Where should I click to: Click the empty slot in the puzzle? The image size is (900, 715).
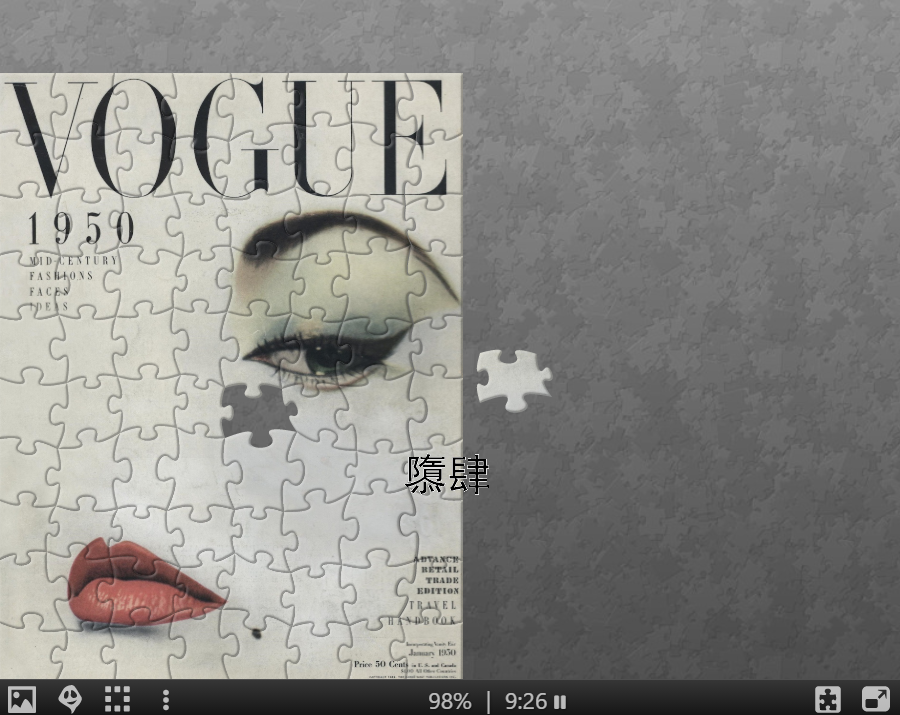[259, 414]
